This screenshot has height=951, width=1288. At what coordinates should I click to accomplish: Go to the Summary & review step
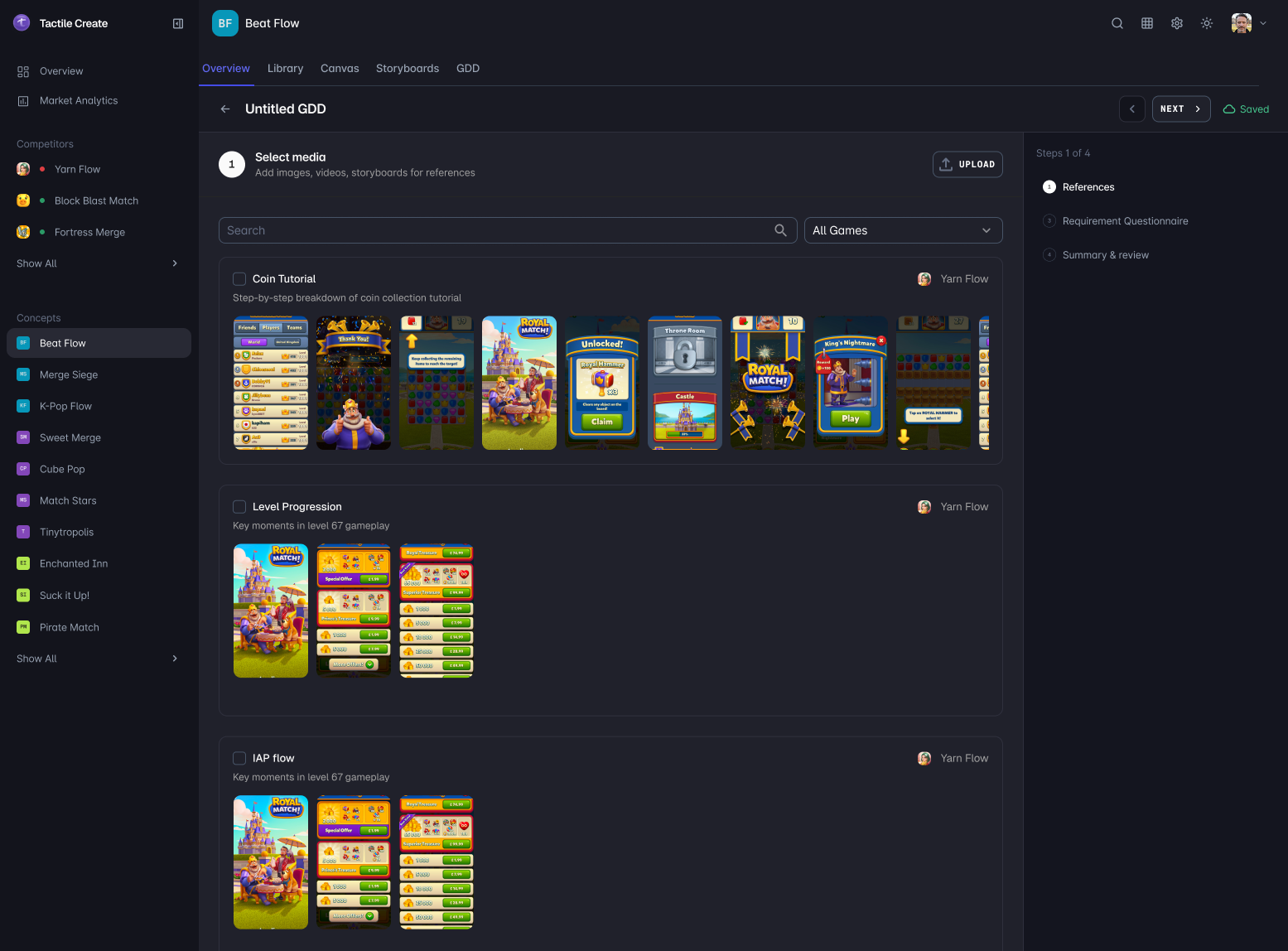(x=1096, y=255)
